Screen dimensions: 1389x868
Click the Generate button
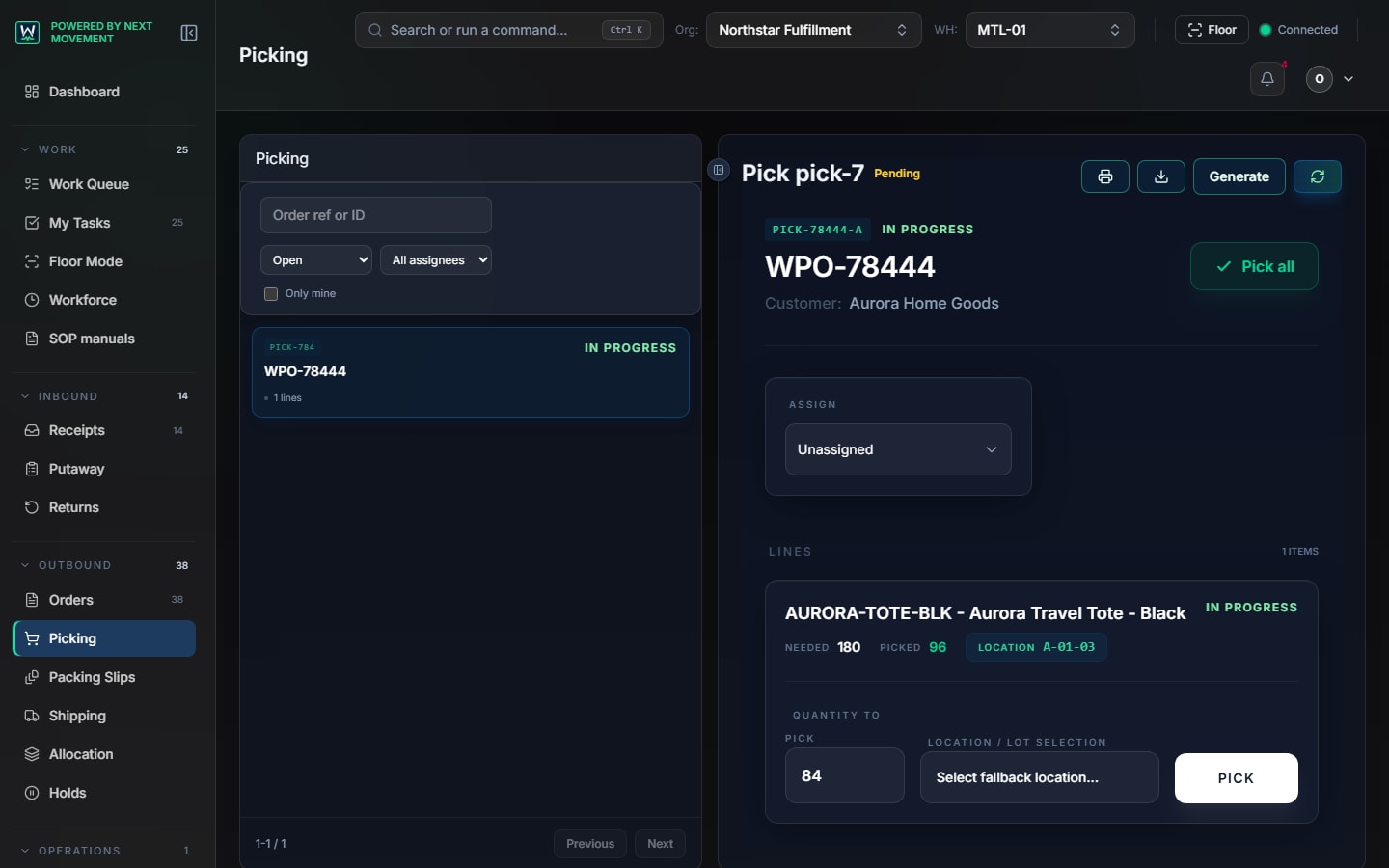(1239, 176)
